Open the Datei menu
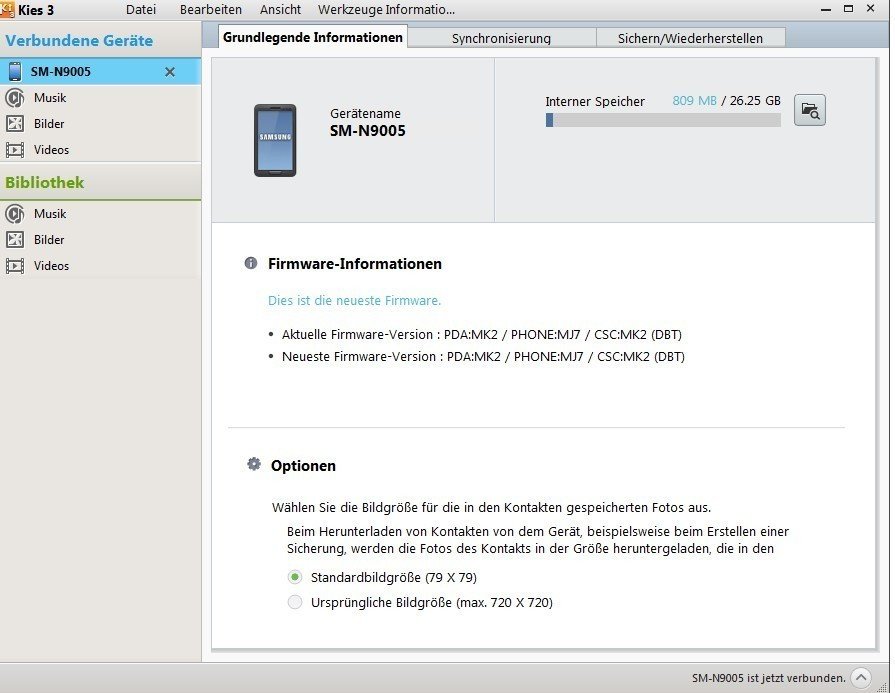 [x=141, y=10]
